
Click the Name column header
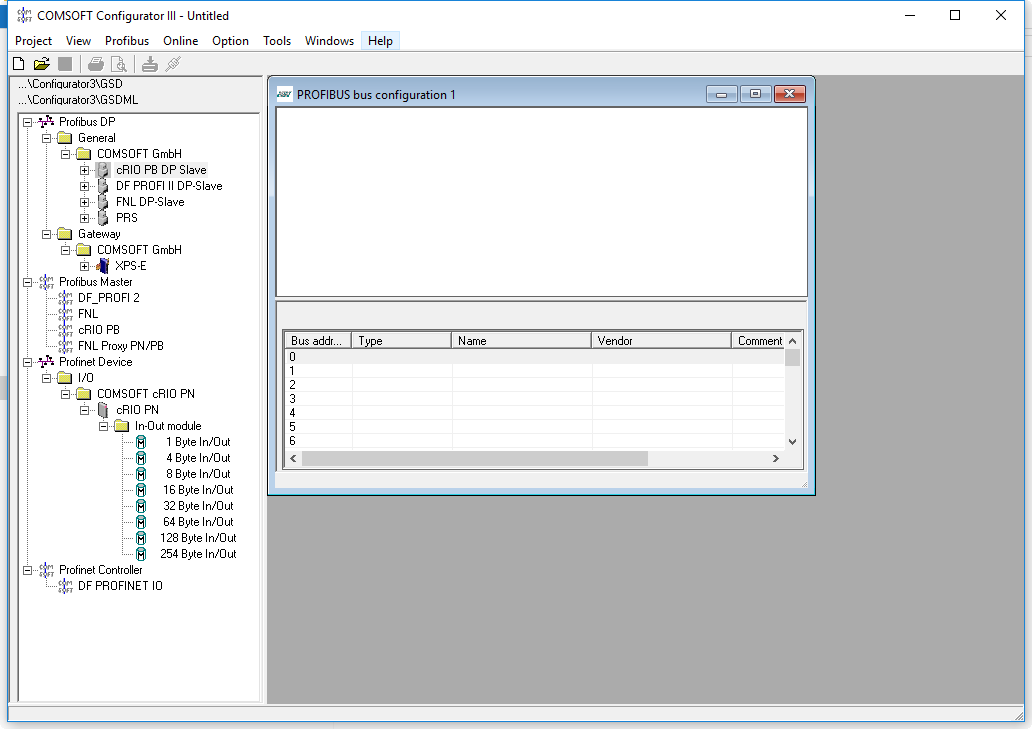521,341
